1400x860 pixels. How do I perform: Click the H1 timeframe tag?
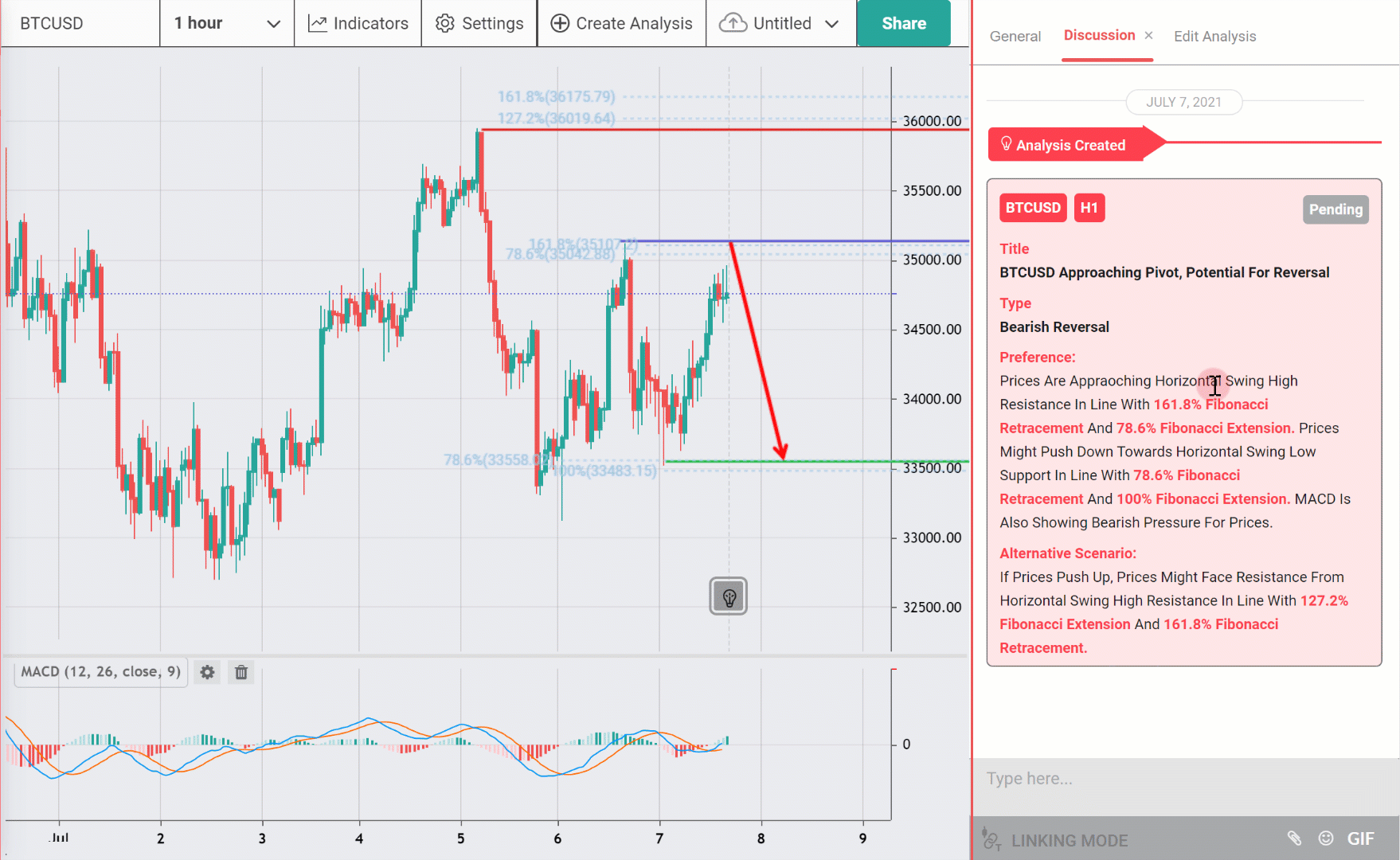coord(1089,208)
